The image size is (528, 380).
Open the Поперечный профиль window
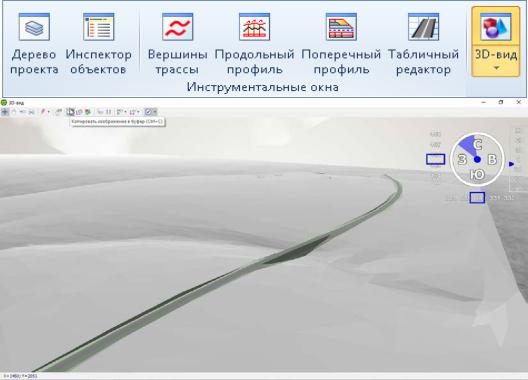(x=341, y=44)
